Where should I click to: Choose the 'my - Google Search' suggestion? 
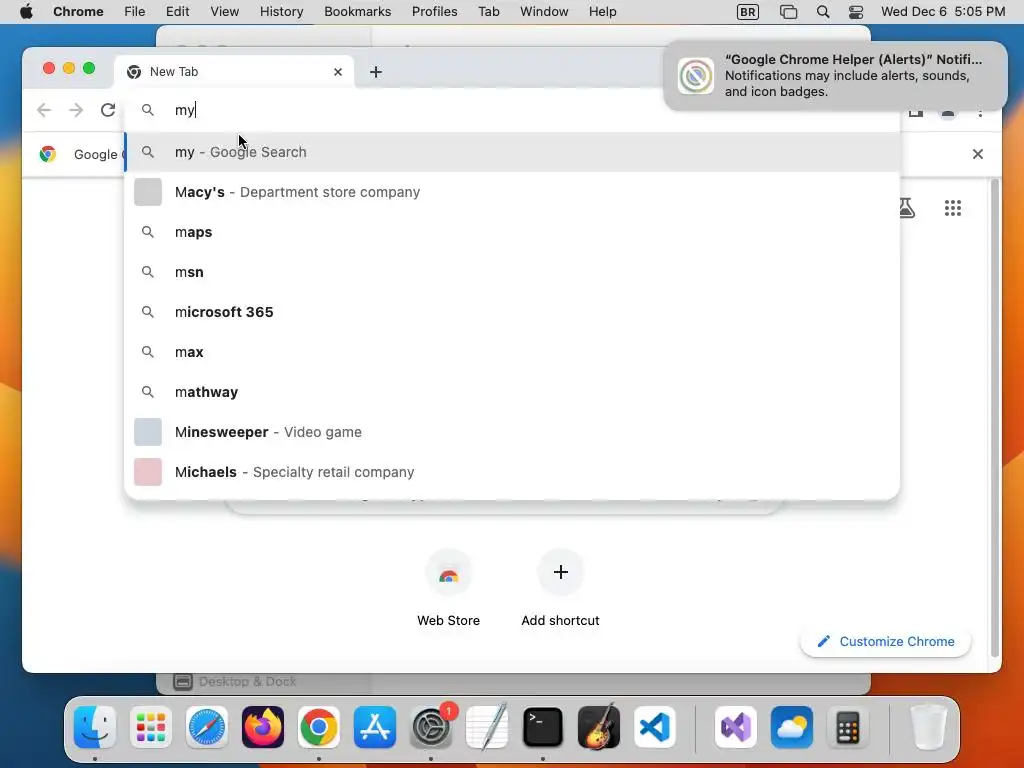coord(512,152)
